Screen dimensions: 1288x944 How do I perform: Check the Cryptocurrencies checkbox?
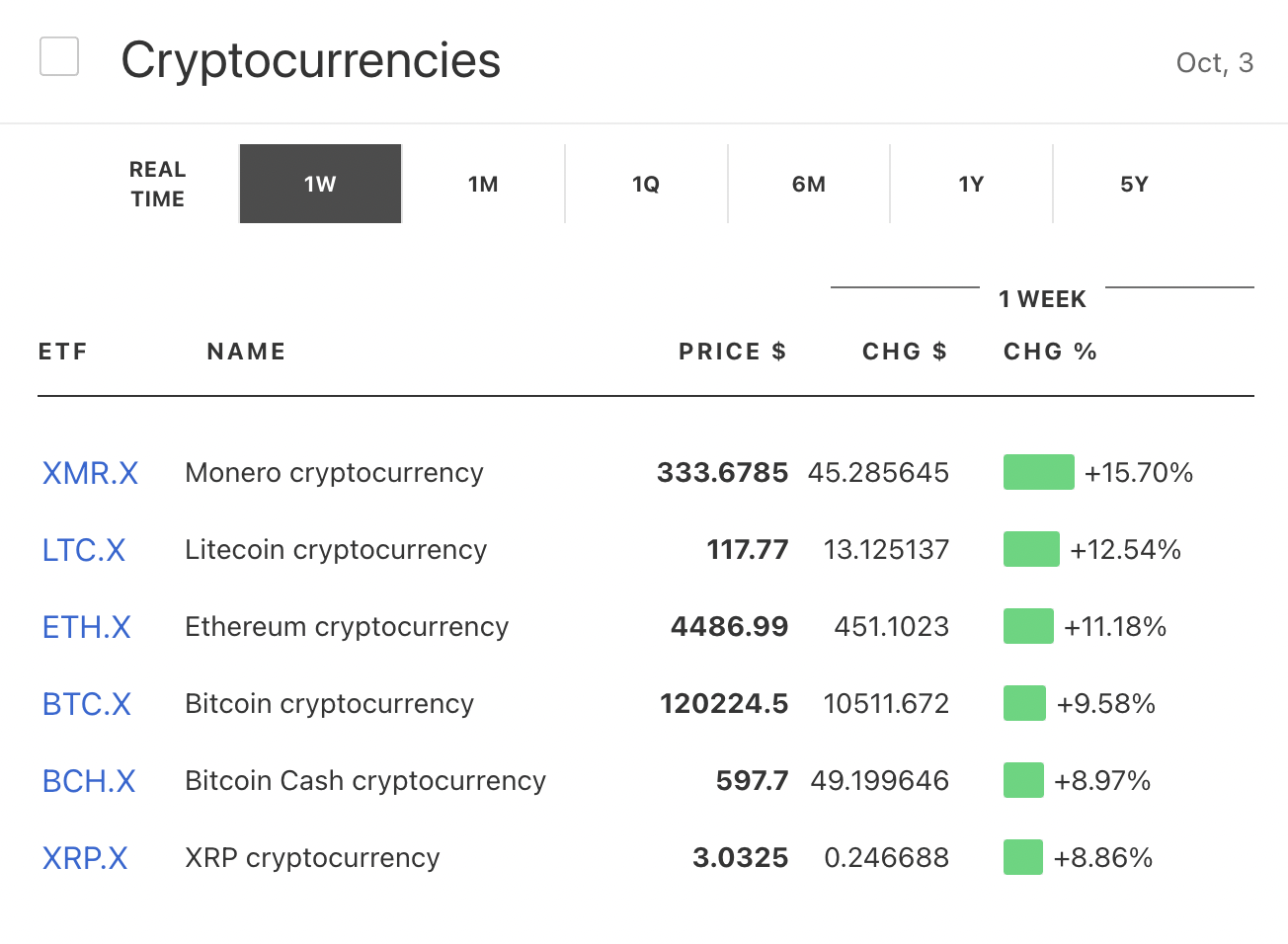click(59, 57)
